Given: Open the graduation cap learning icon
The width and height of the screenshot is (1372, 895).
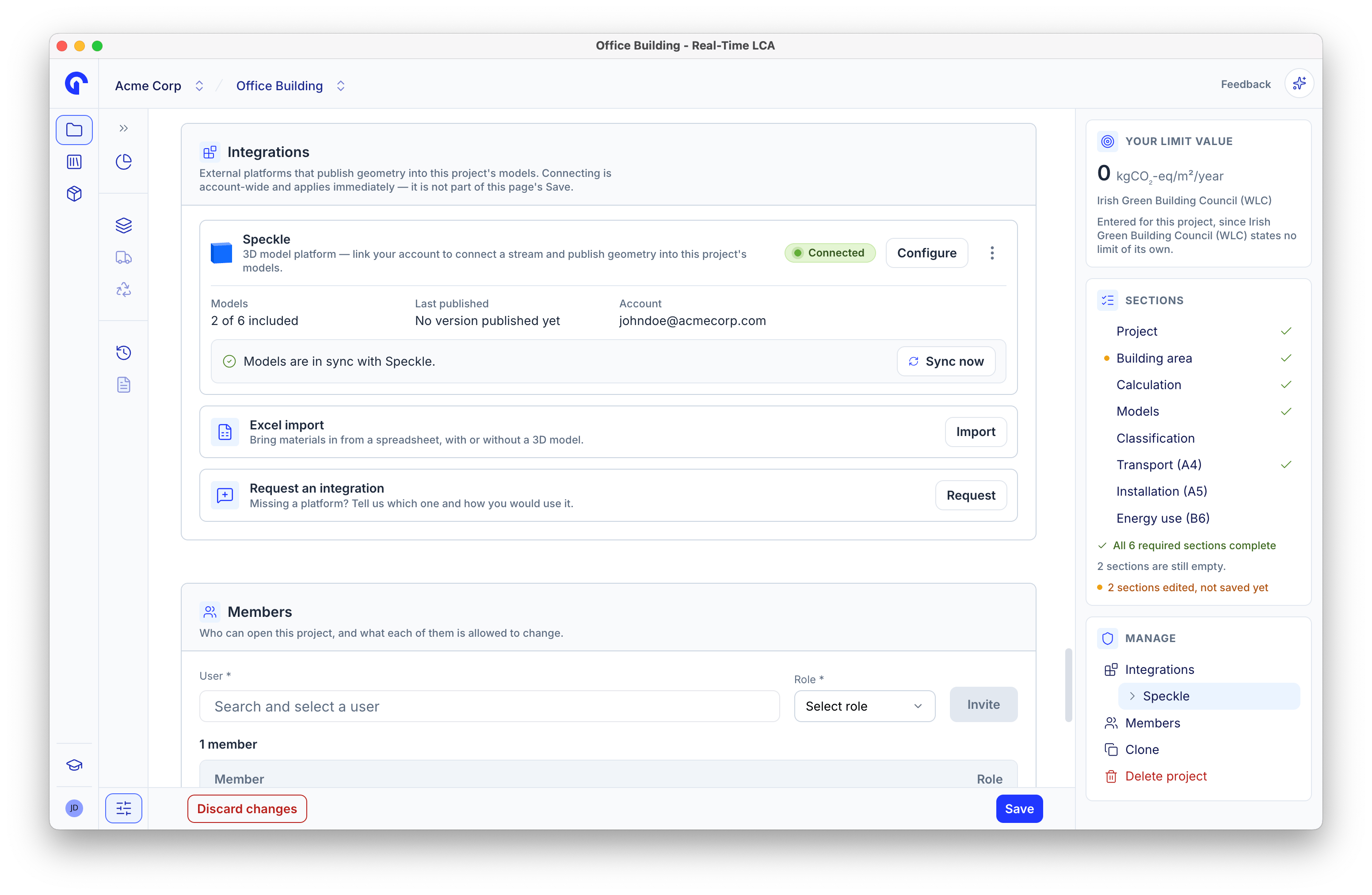Looking at the screenshot, I should click(x=74, y=765).
